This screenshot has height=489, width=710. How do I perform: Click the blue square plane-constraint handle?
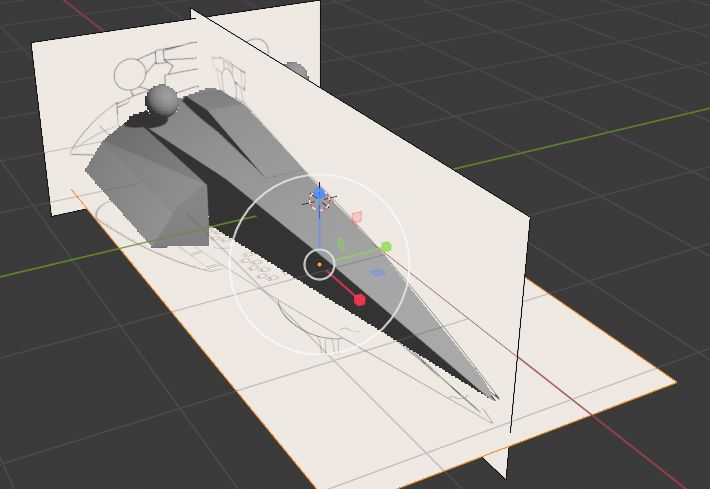coord(378,273)
